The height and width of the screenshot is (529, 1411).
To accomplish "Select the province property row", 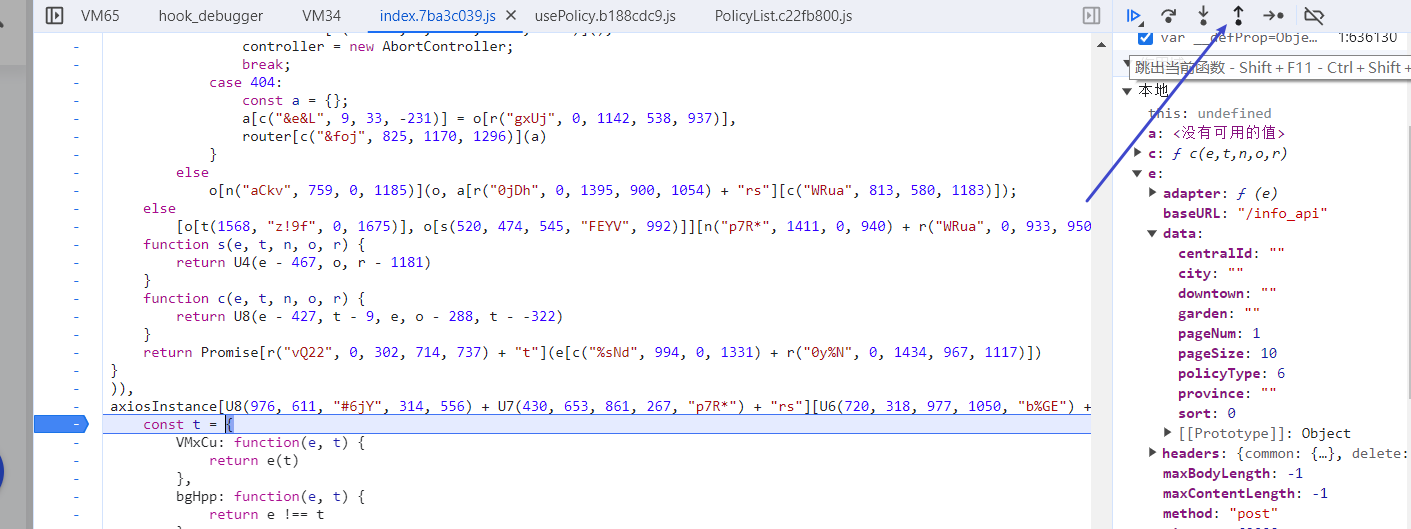I will [x=1228, y=393].
